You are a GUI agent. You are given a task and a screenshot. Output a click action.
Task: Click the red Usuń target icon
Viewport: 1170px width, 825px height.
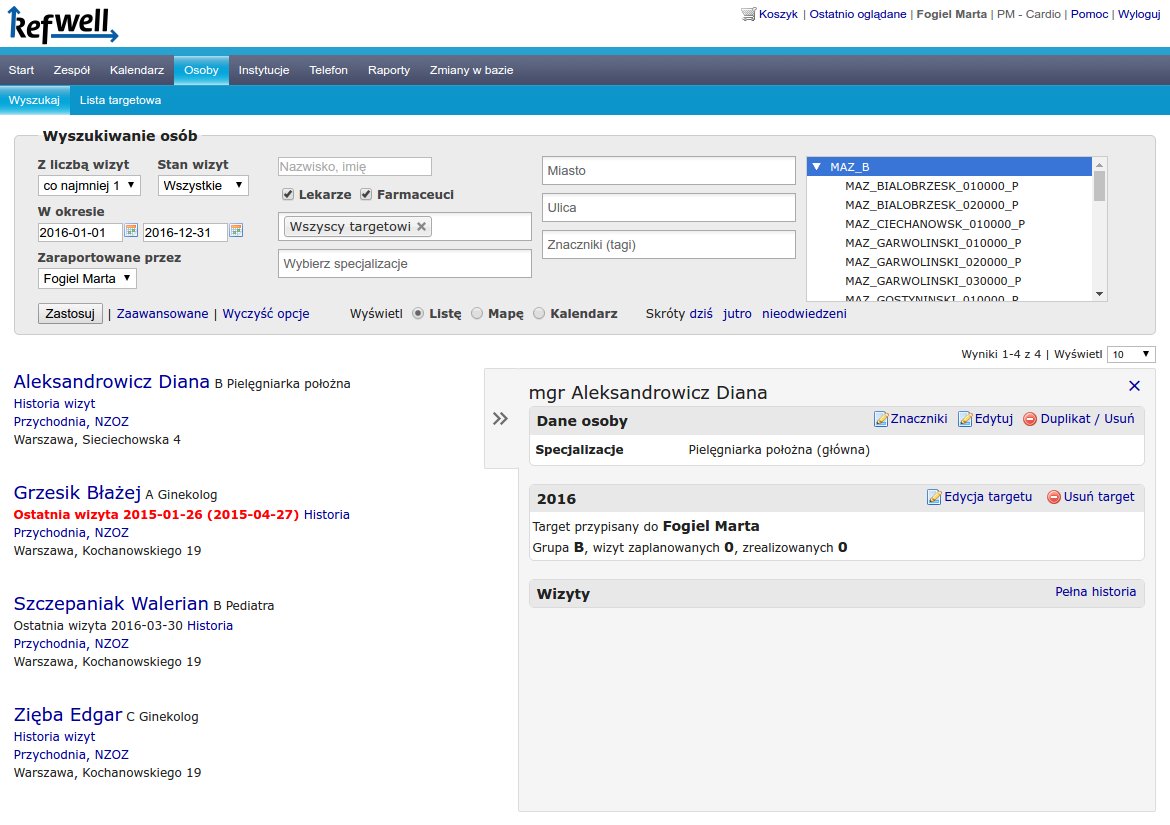click(x=1054, y=497)
